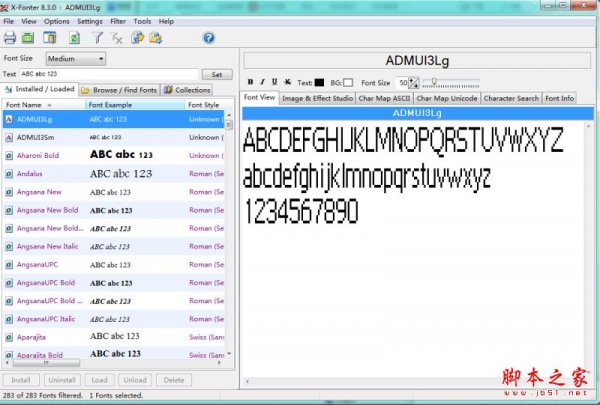Open the File menu
Screen dimensions: 600x405
(x=8, y=21)
